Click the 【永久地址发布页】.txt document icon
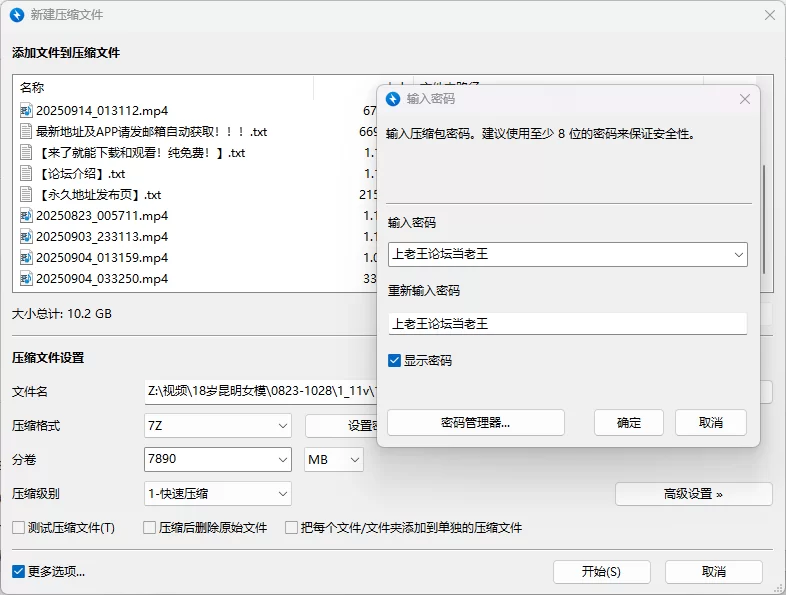The height and width of the screenshot is (595, 786). pos(27,195)
